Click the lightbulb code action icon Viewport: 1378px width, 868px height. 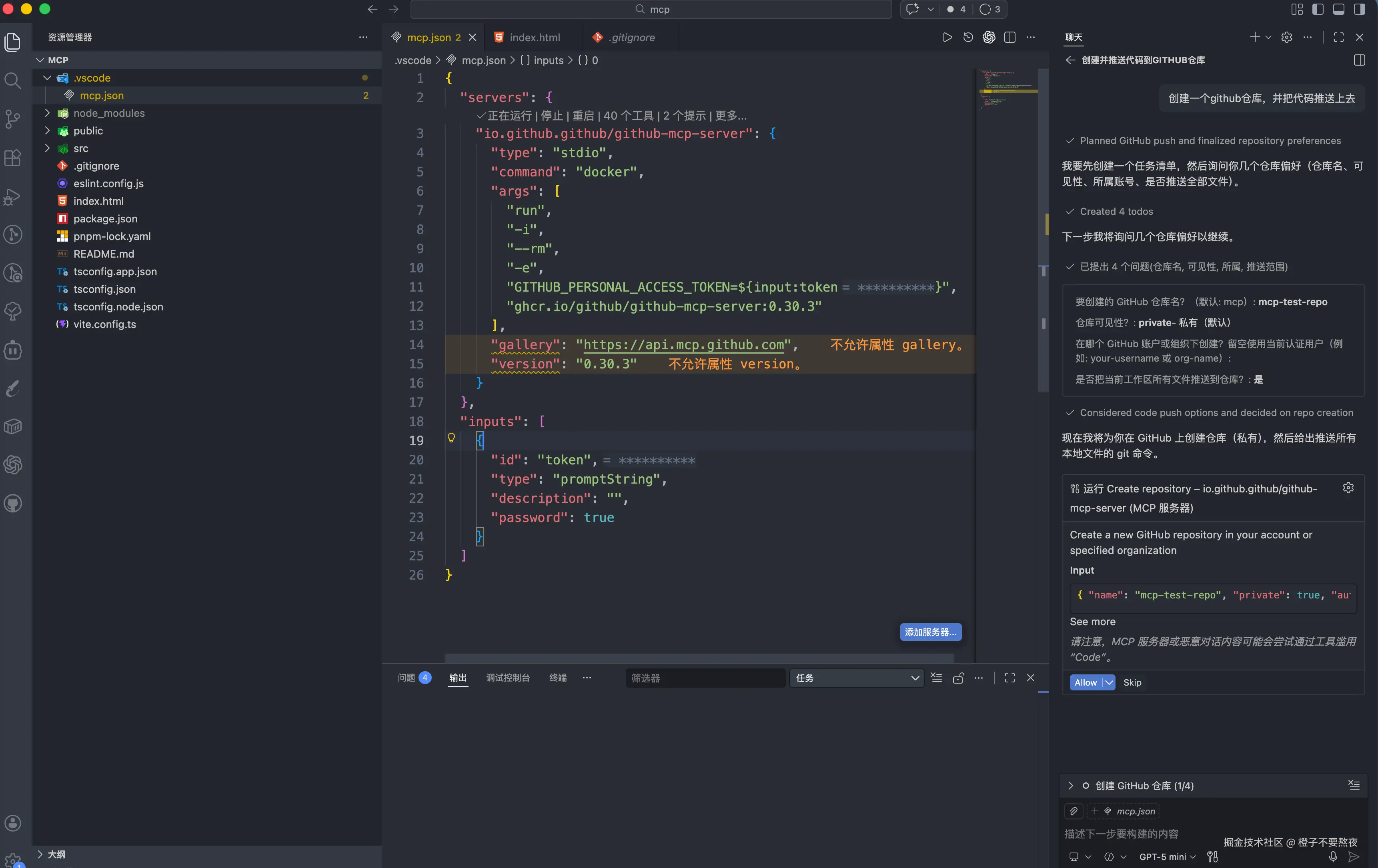[x=451, y=438]
